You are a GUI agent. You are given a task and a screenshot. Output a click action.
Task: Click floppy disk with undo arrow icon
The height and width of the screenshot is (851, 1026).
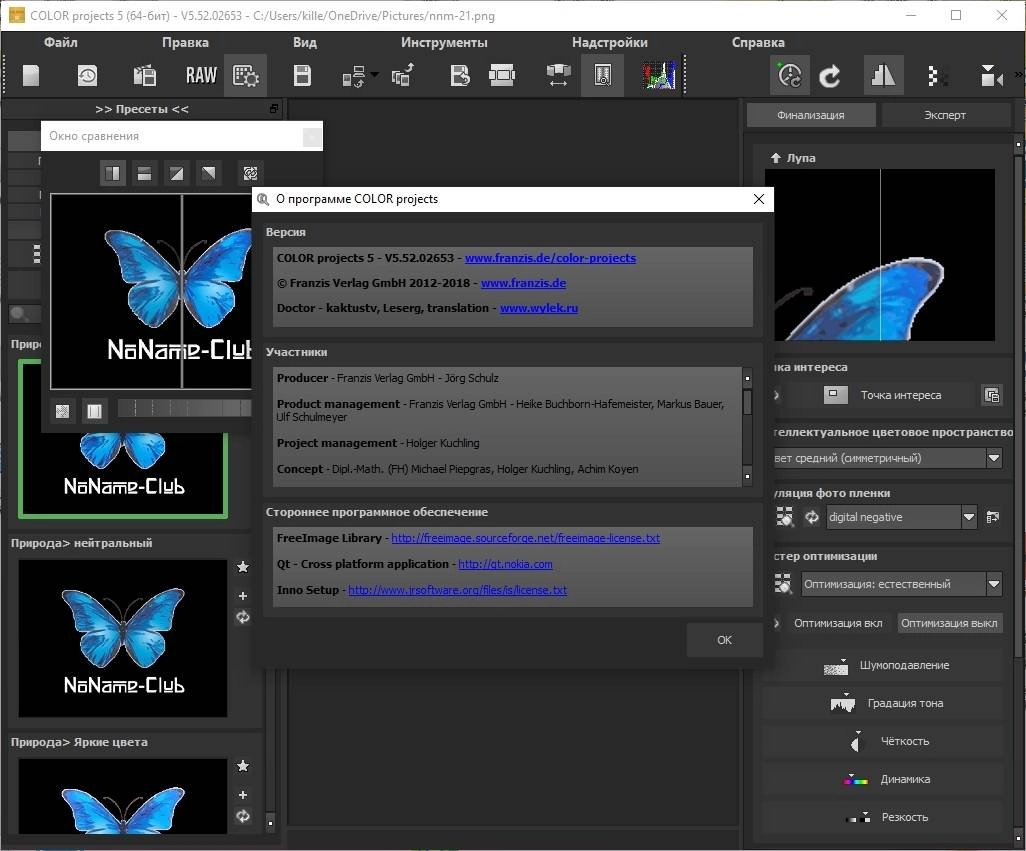[460, 76]
